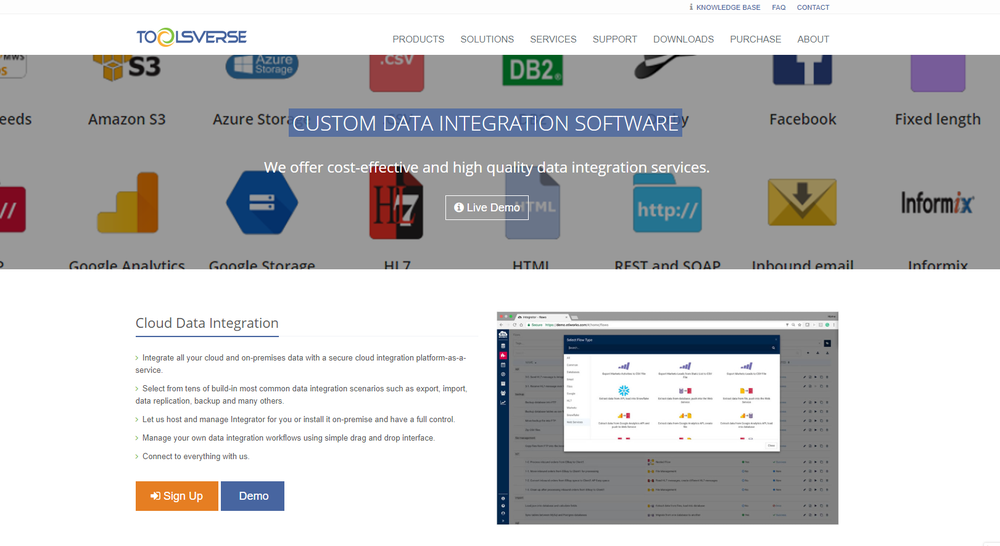This screenshot has height=546, width=1000.
Task: Click the green DB2 icon
Action: 533,70
